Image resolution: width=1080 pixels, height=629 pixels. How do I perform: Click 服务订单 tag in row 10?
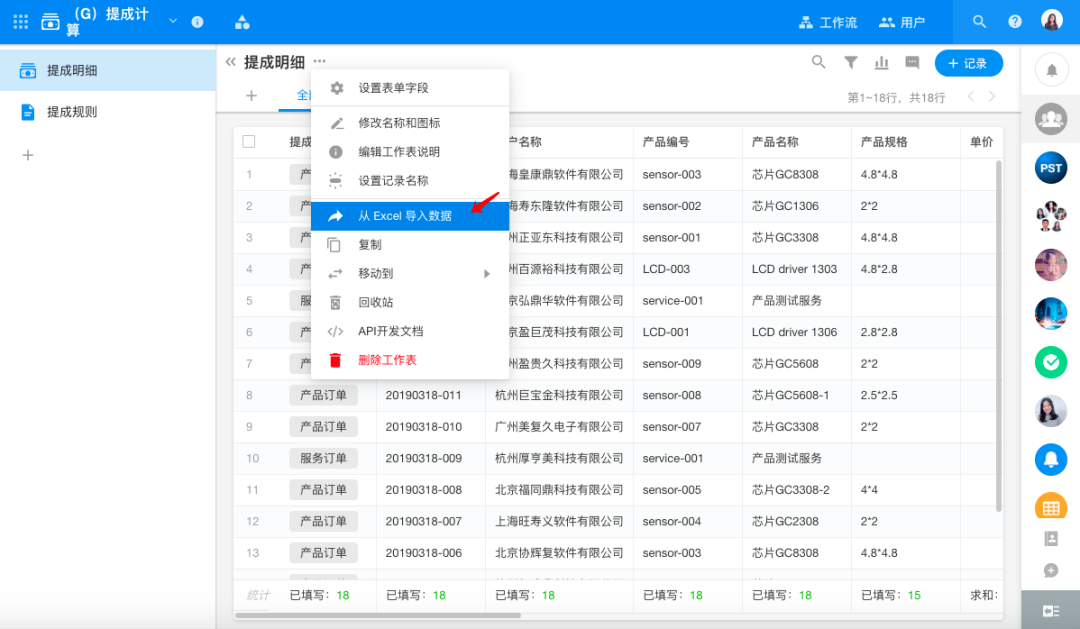click(x=323, y=458)
